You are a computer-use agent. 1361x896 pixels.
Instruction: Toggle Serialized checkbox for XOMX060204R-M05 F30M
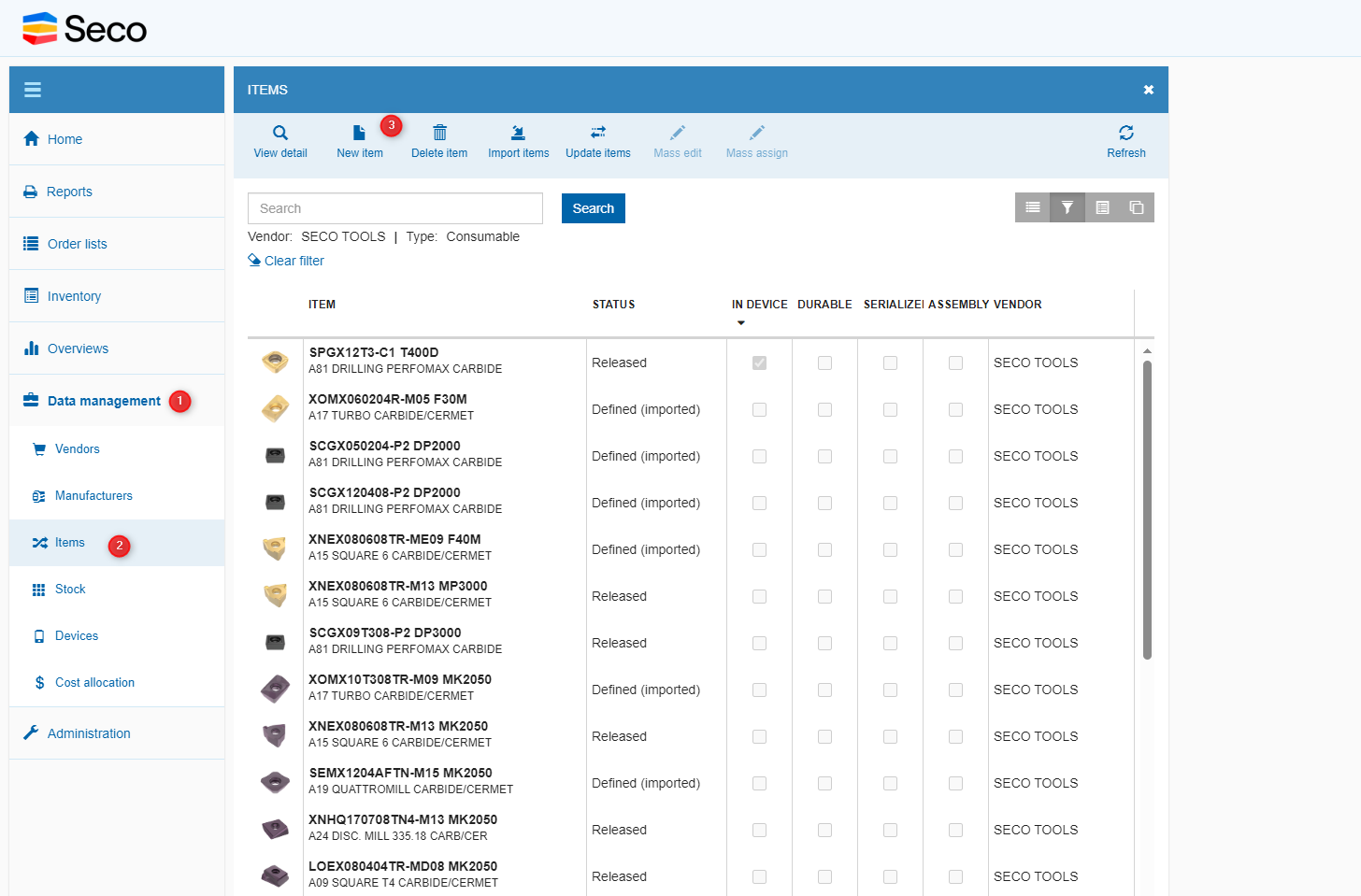click(x=890, y=409)
